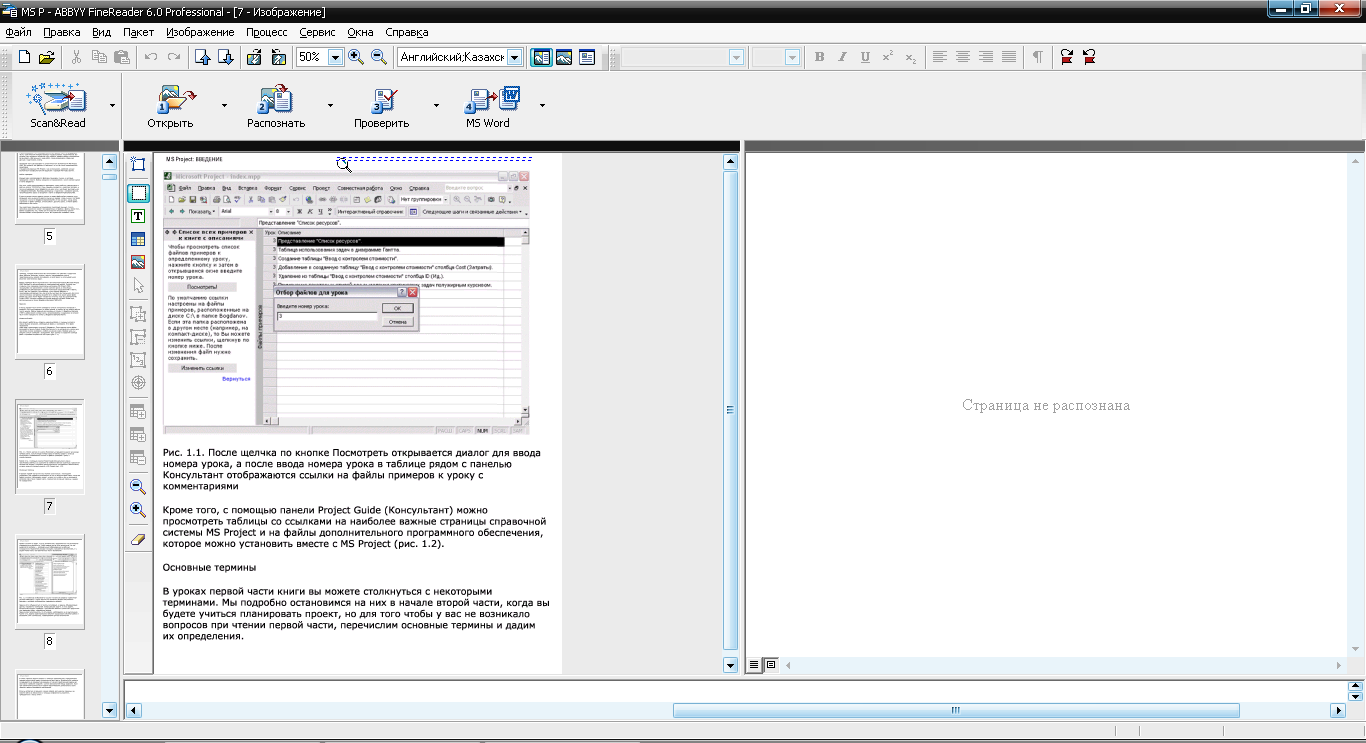Toggle the paragraph marks ¶ button
Screen dimensions: 1366x743
(1038, 57)
